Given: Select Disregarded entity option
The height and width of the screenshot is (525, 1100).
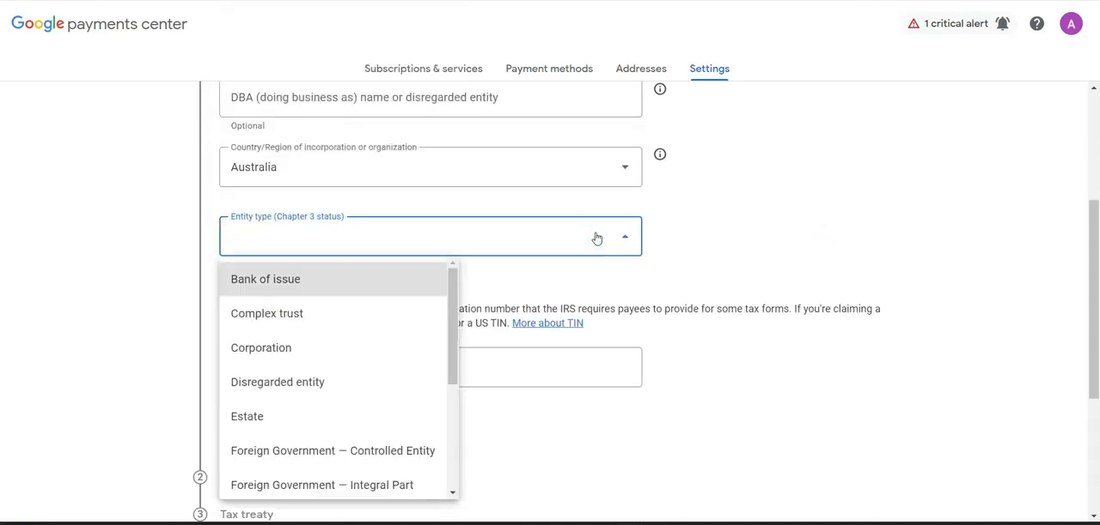Looking at the screenshot, I should [x=333, y=383].
